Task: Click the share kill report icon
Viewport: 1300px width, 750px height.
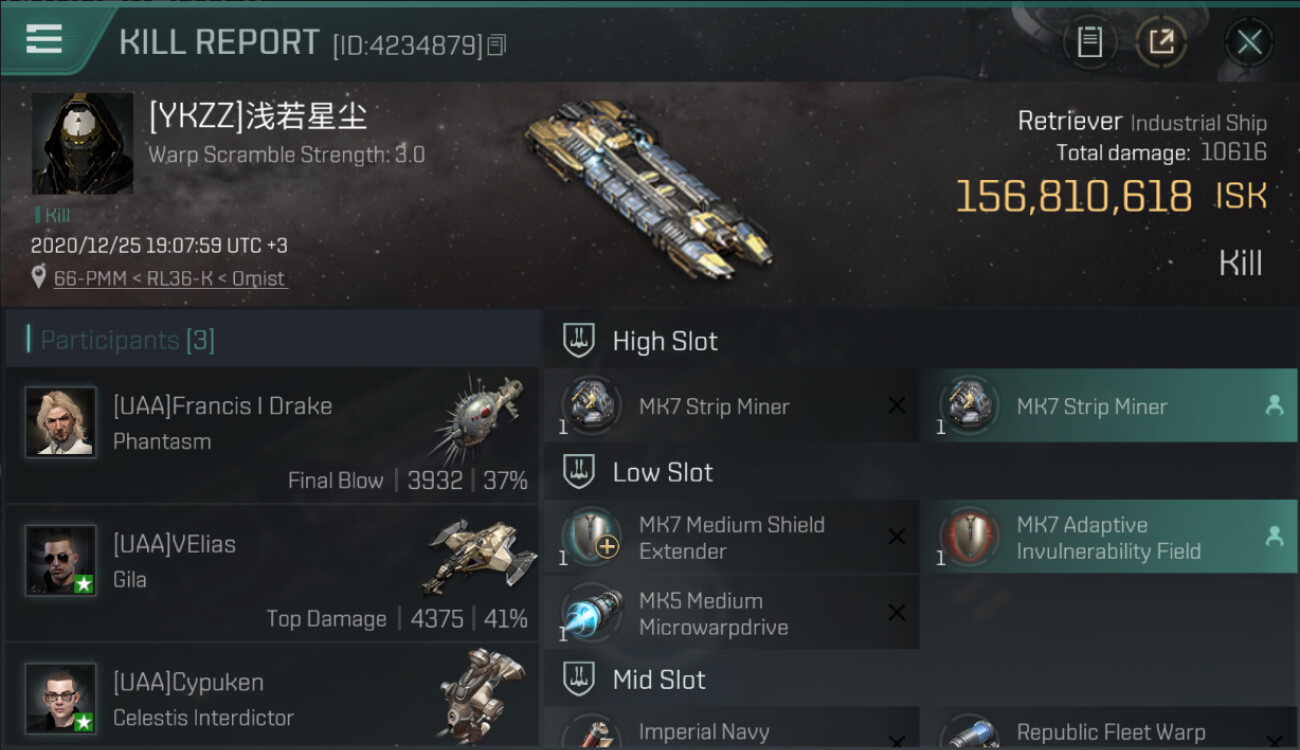Action: coord(1160,42)
